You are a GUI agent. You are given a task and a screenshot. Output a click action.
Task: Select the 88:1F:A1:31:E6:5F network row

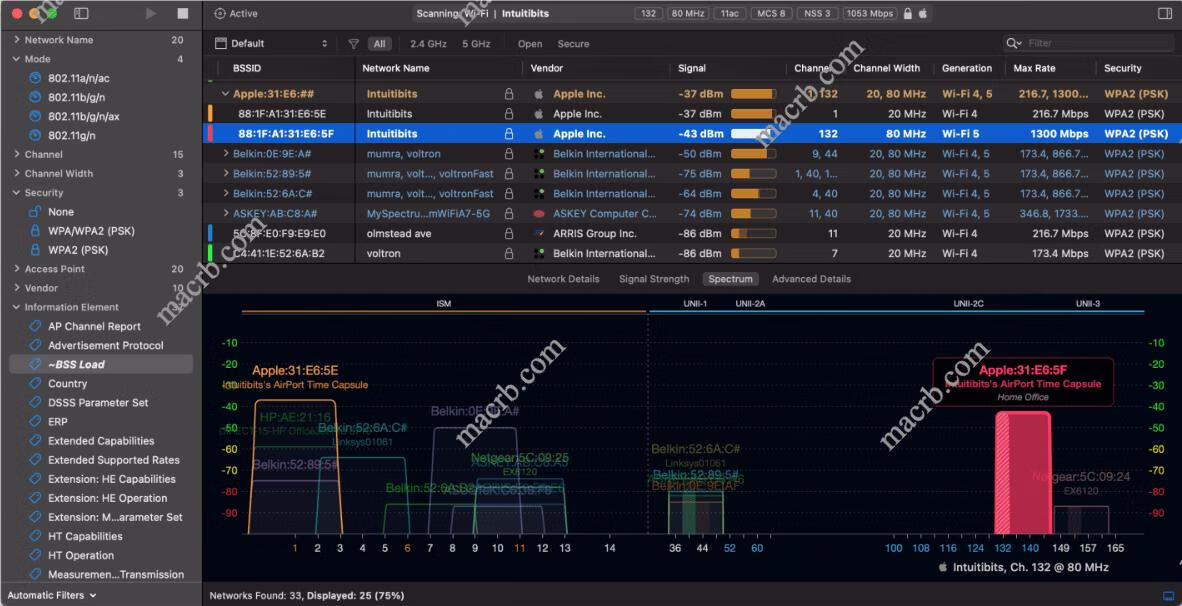click(x=694, y=133)
